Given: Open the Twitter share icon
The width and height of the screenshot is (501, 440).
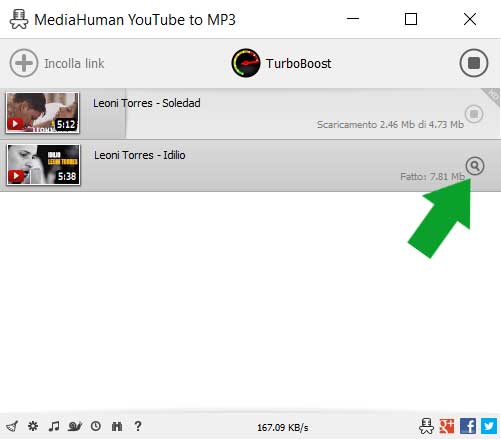Looking at the screenshot, I should tap(489, 426).
